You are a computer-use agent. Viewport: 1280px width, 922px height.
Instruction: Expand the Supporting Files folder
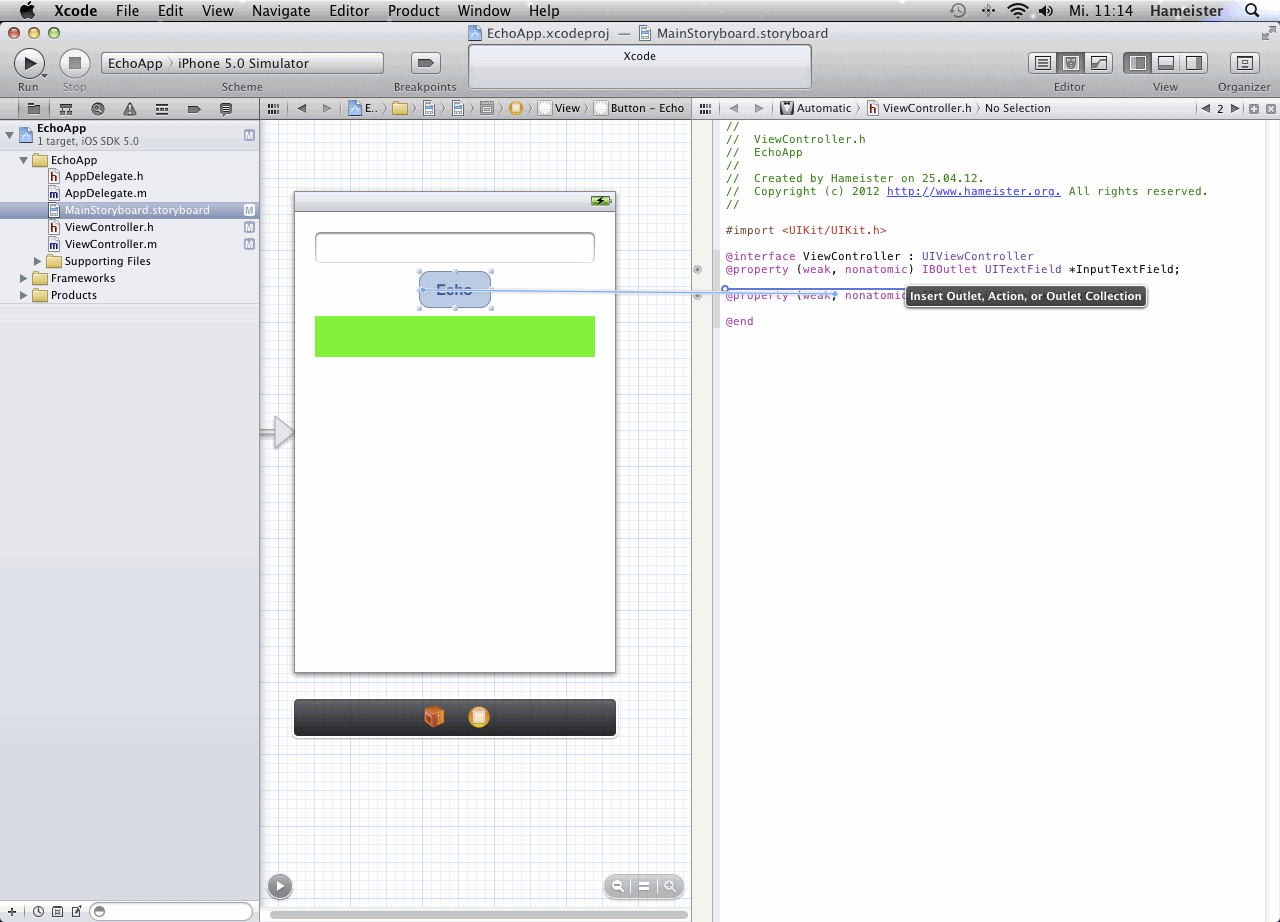pos(38,261)
